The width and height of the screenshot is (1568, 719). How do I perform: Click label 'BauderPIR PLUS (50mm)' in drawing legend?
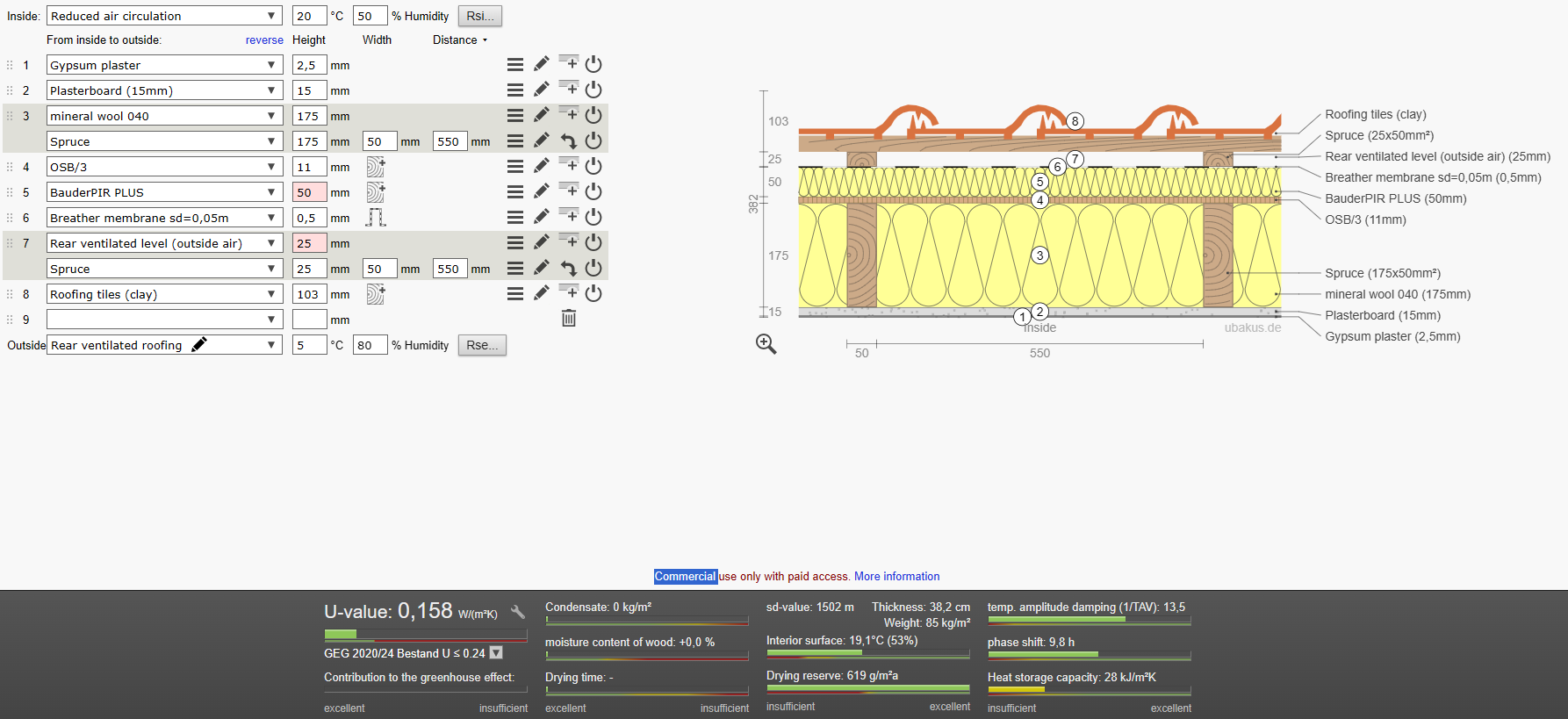pyautogui.click(x=1396, y=198)
